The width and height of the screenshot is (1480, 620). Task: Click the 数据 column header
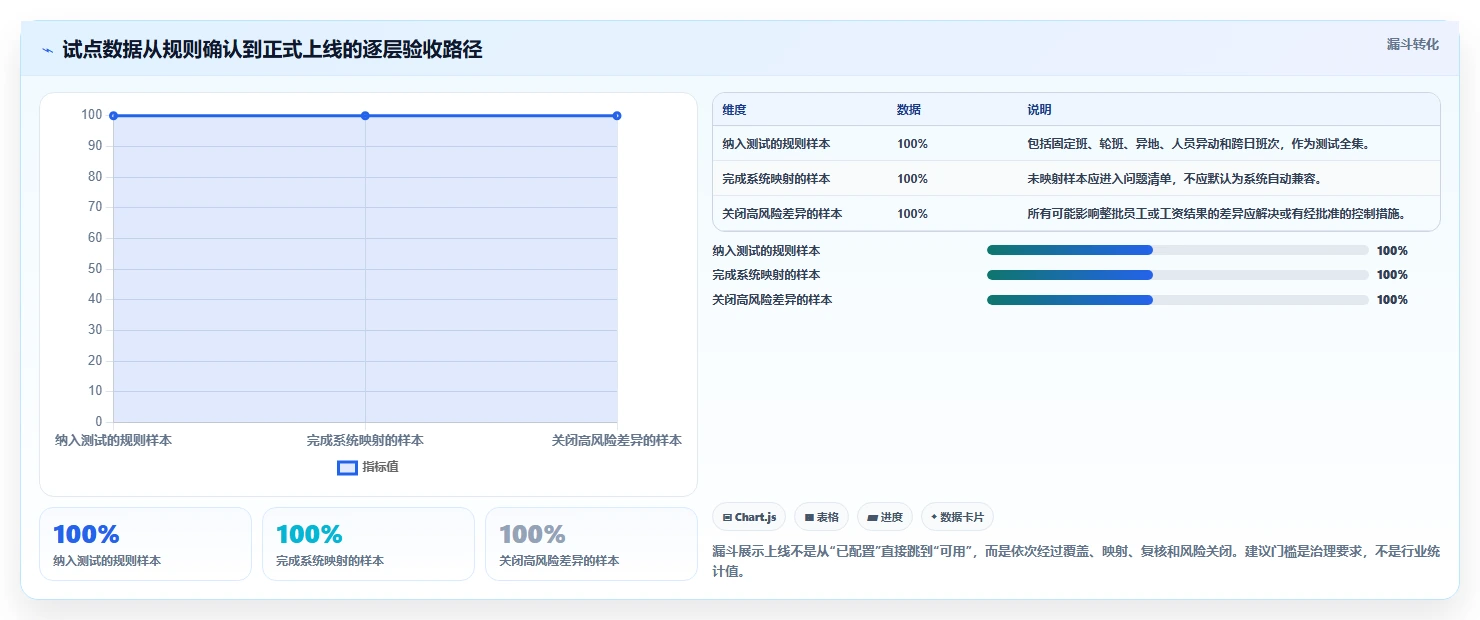[909, 110]
